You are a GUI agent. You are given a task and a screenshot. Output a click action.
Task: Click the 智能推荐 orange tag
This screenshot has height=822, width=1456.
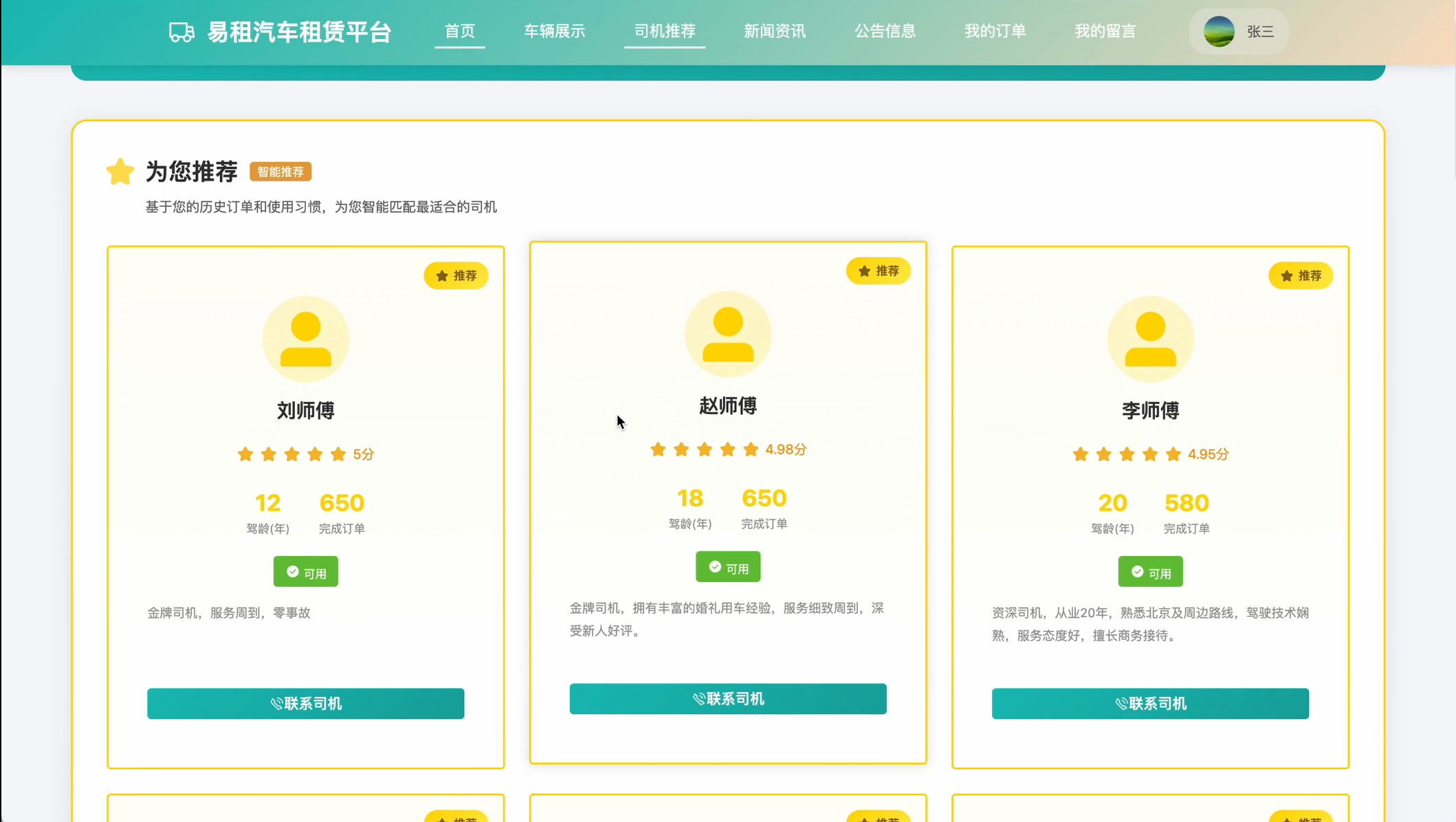coord(280,172)
